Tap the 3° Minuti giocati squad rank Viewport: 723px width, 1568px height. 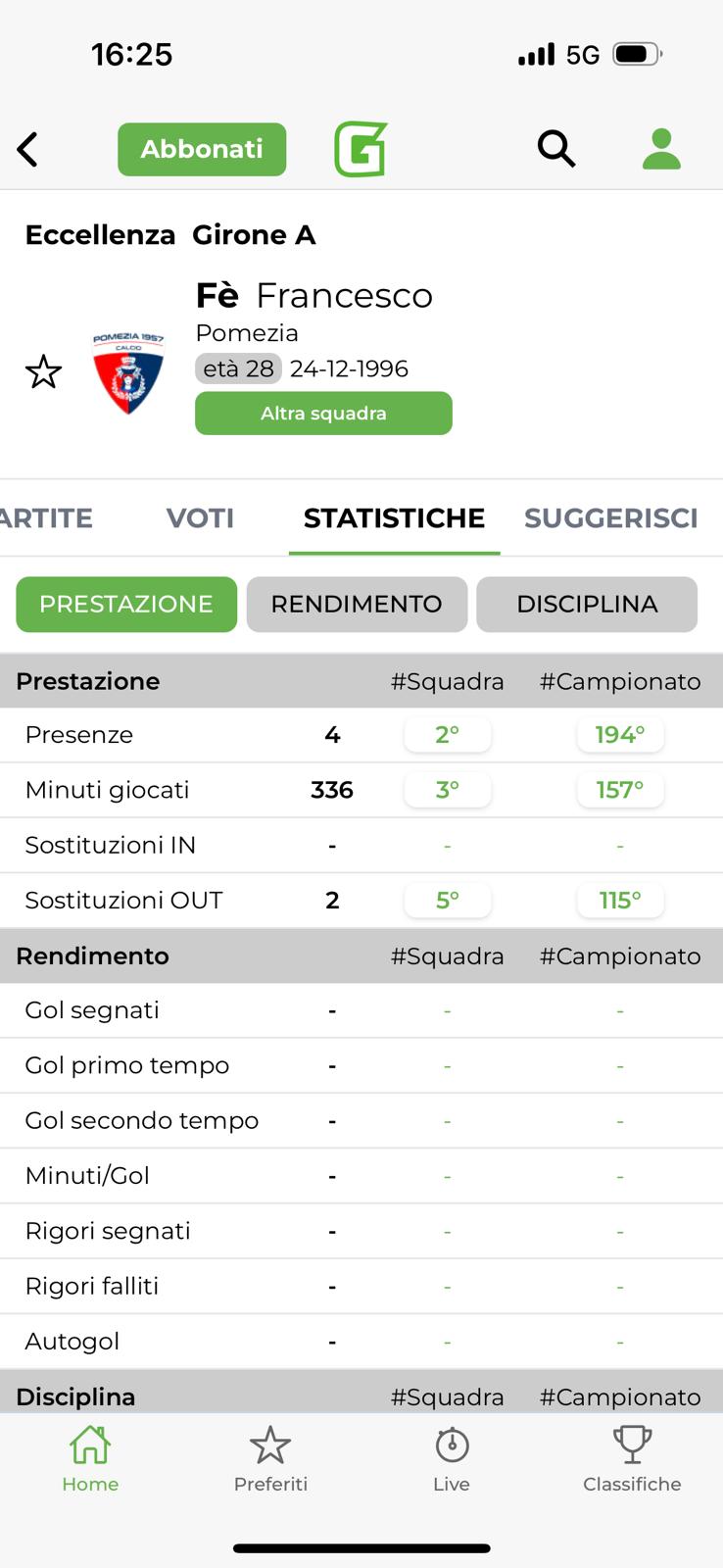pos(447,790)
